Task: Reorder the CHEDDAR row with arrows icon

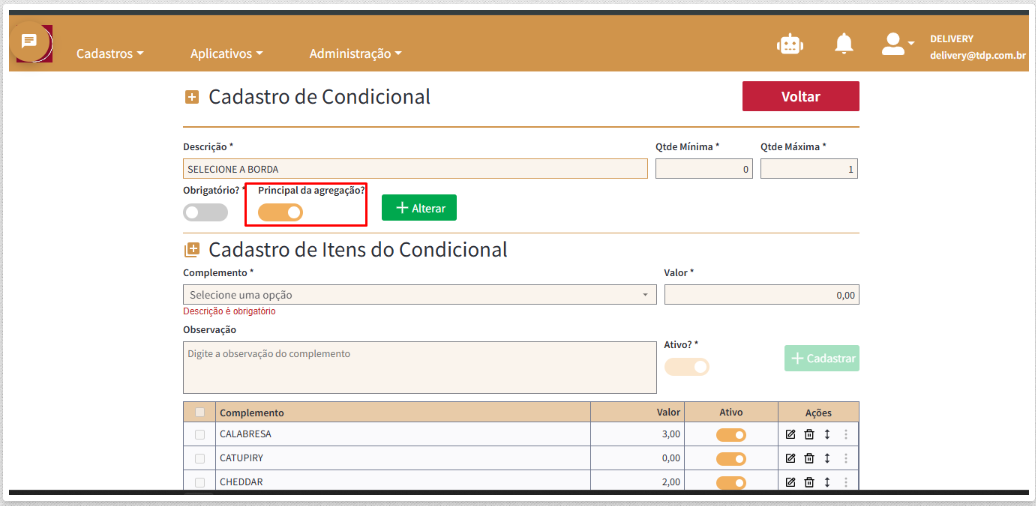Action: [x=827, y=482]
